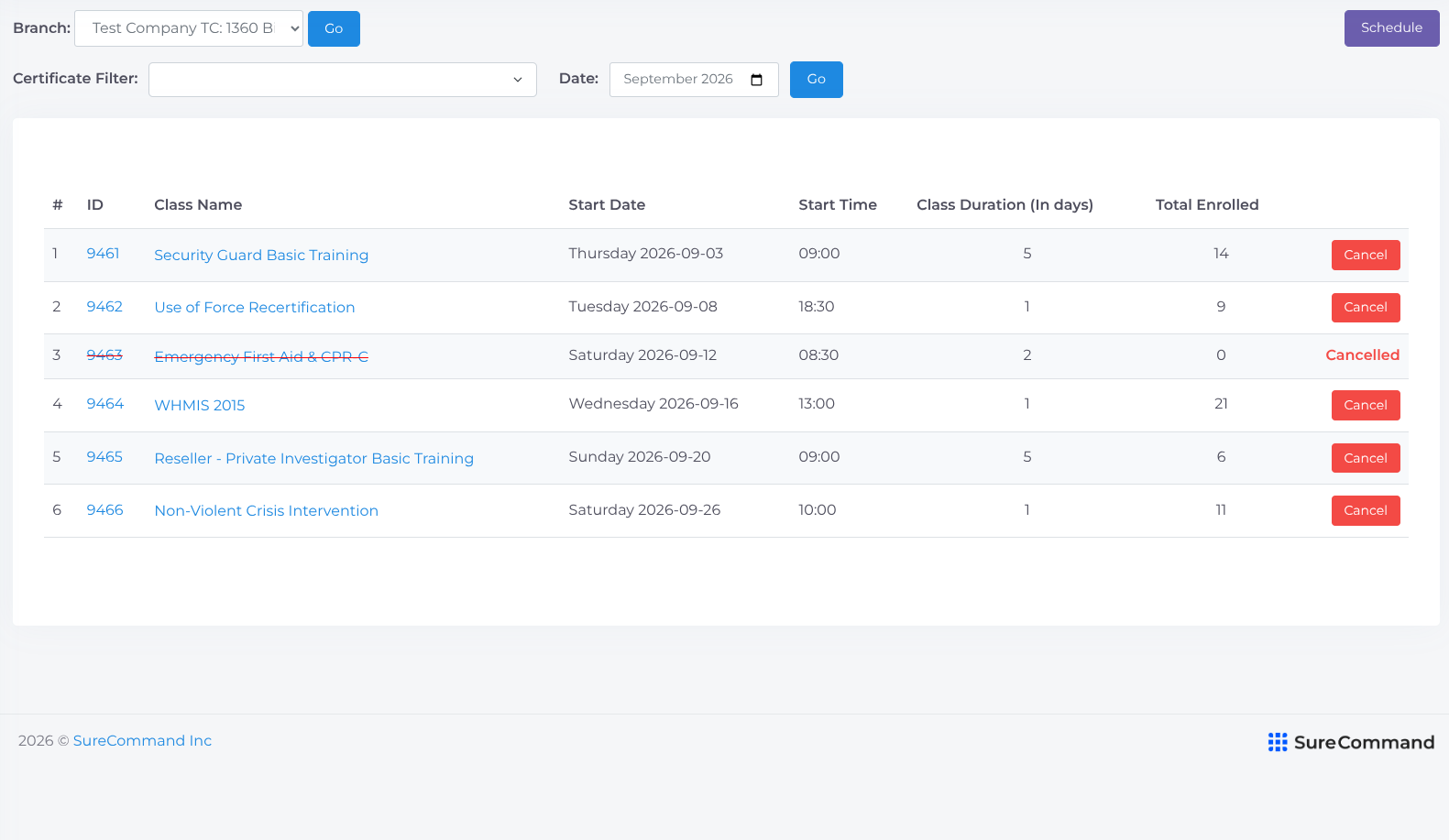This screenshot has height=840, width=1449.
Task: Cancel the WHMIS 2015 class
Action: click(1366, 405)
